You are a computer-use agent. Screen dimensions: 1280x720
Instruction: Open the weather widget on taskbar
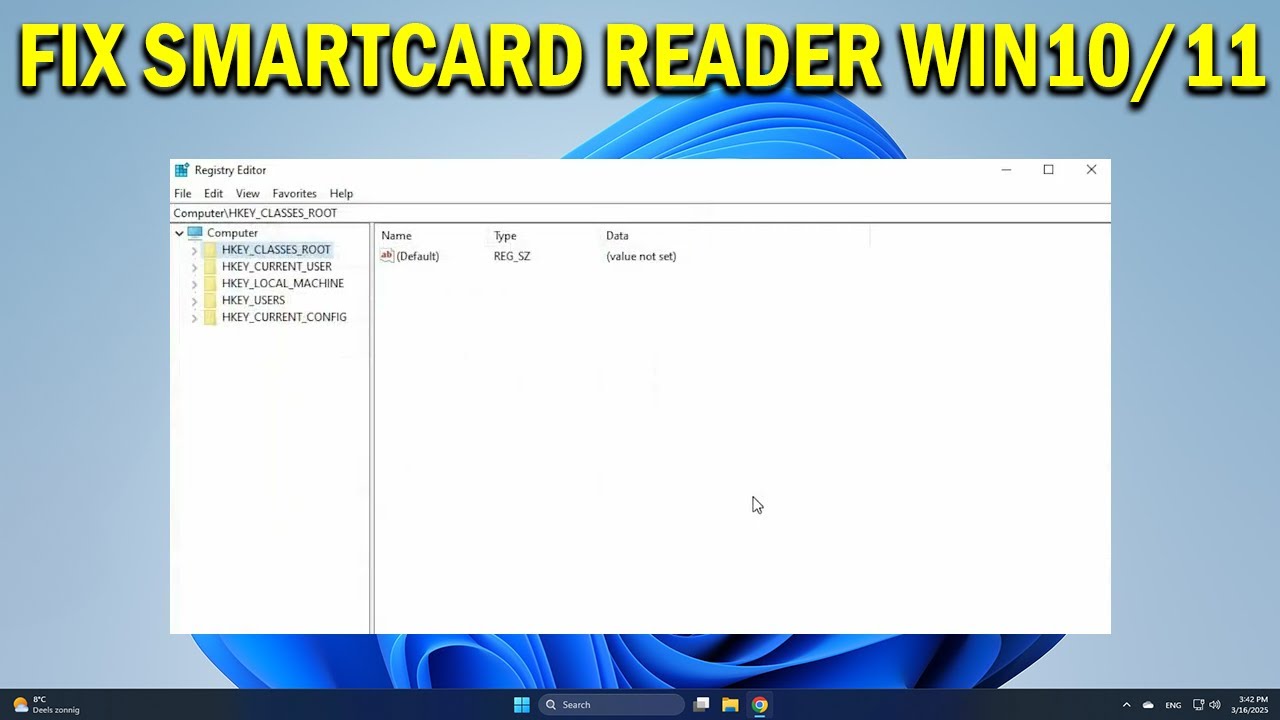tap(47, 705)
